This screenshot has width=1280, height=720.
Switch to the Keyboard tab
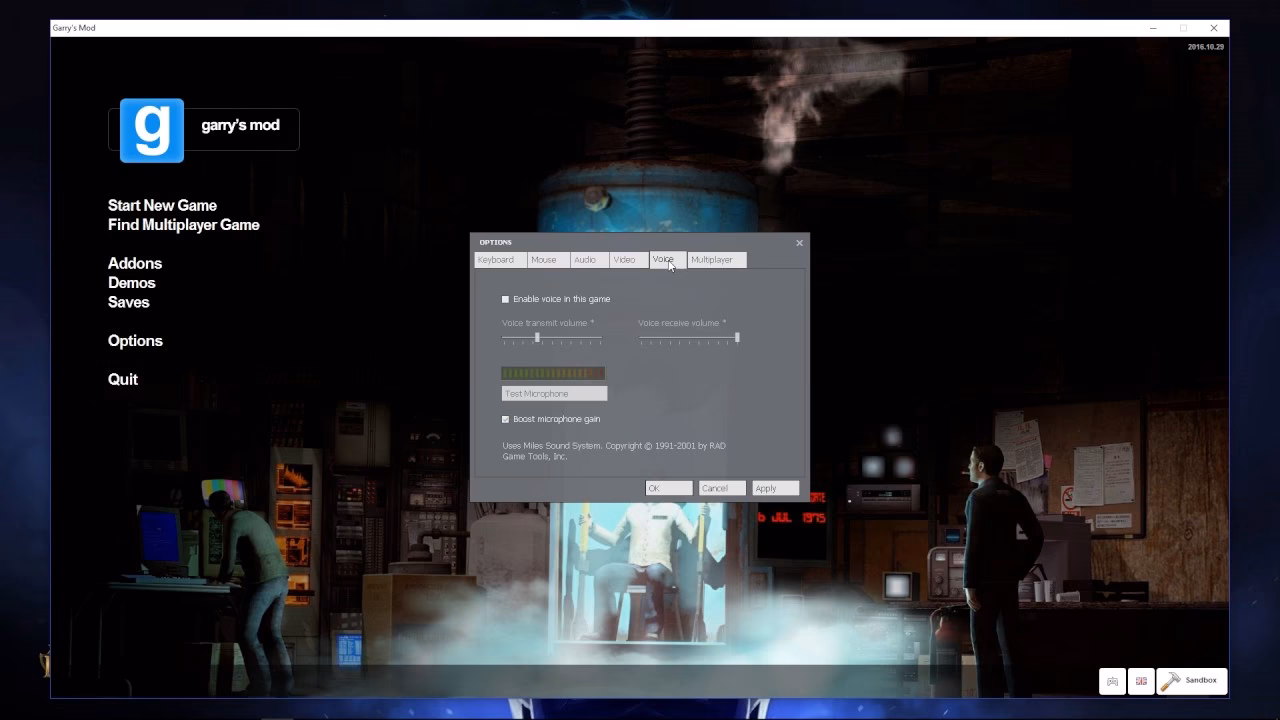click(x=500, y=260)
